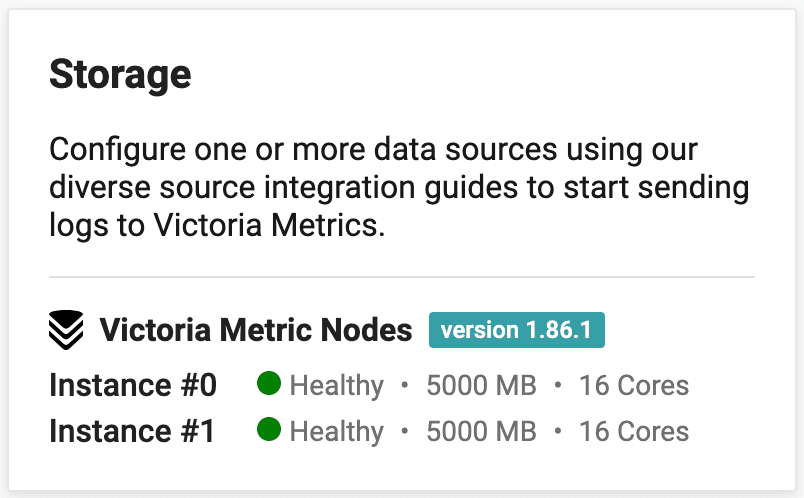This screenshot has height=498, width=804.
Task: Click the 16 Cores value for Instance #1
Action: click(634, 431)
